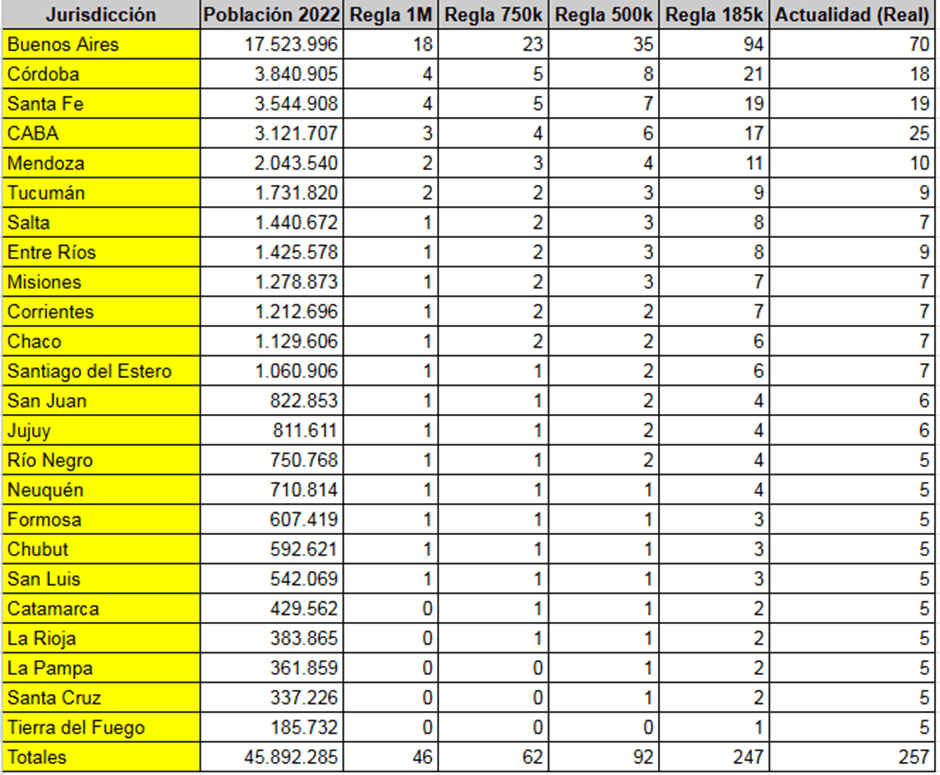Click the Río Negro population cell 750.768
Screen dimensions: 940x775
(x=271, y=460)
